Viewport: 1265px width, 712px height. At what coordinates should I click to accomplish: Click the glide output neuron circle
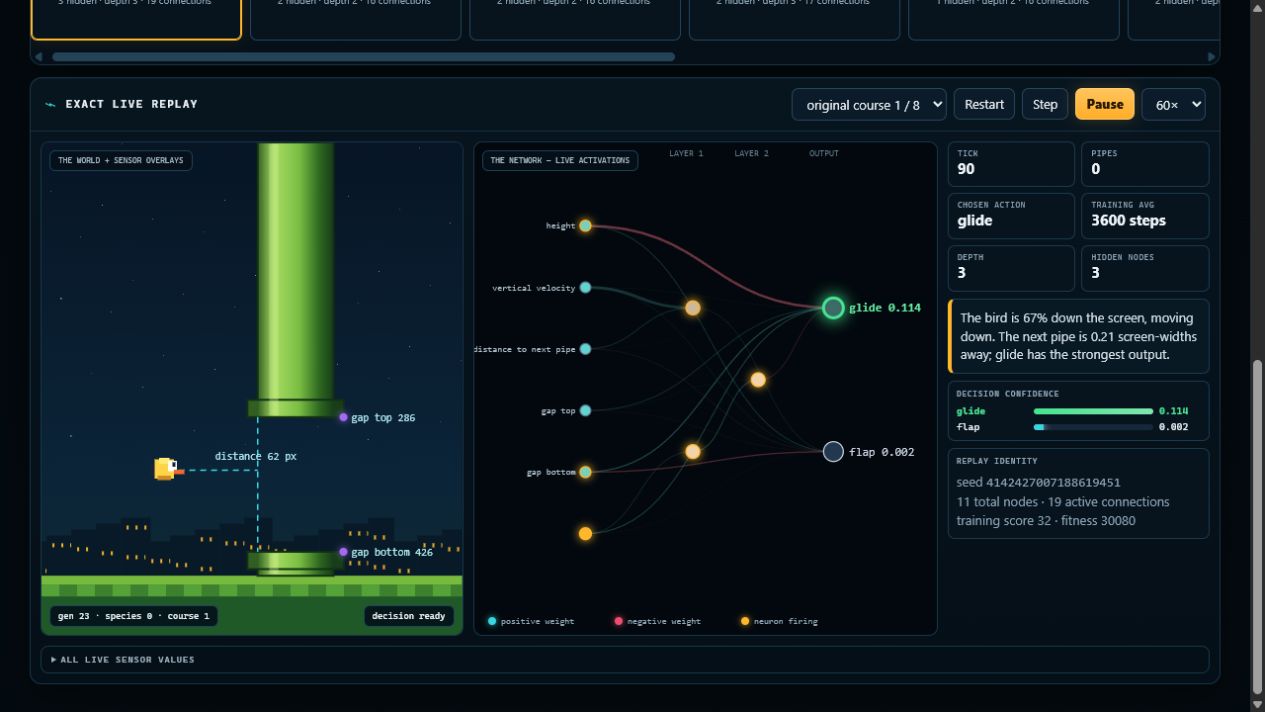click(x=833, y=308)
